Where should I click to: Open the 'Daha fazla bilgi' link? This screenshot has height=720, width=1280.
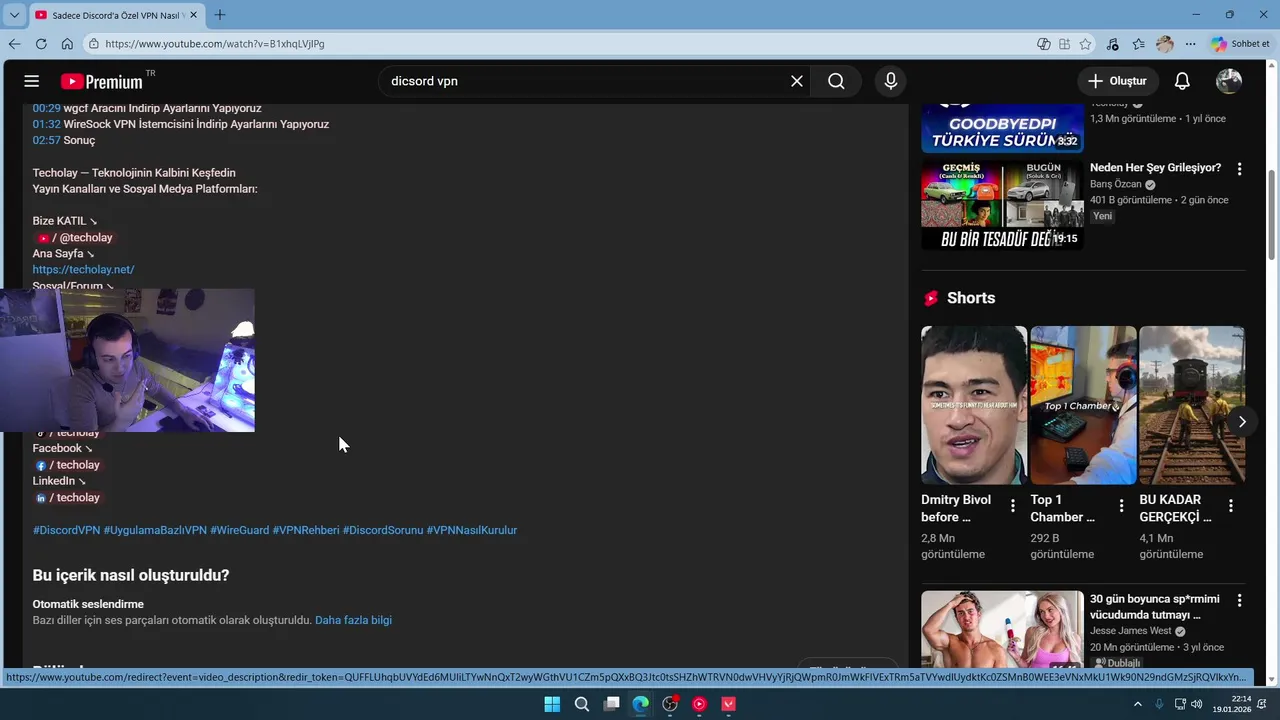353,620
